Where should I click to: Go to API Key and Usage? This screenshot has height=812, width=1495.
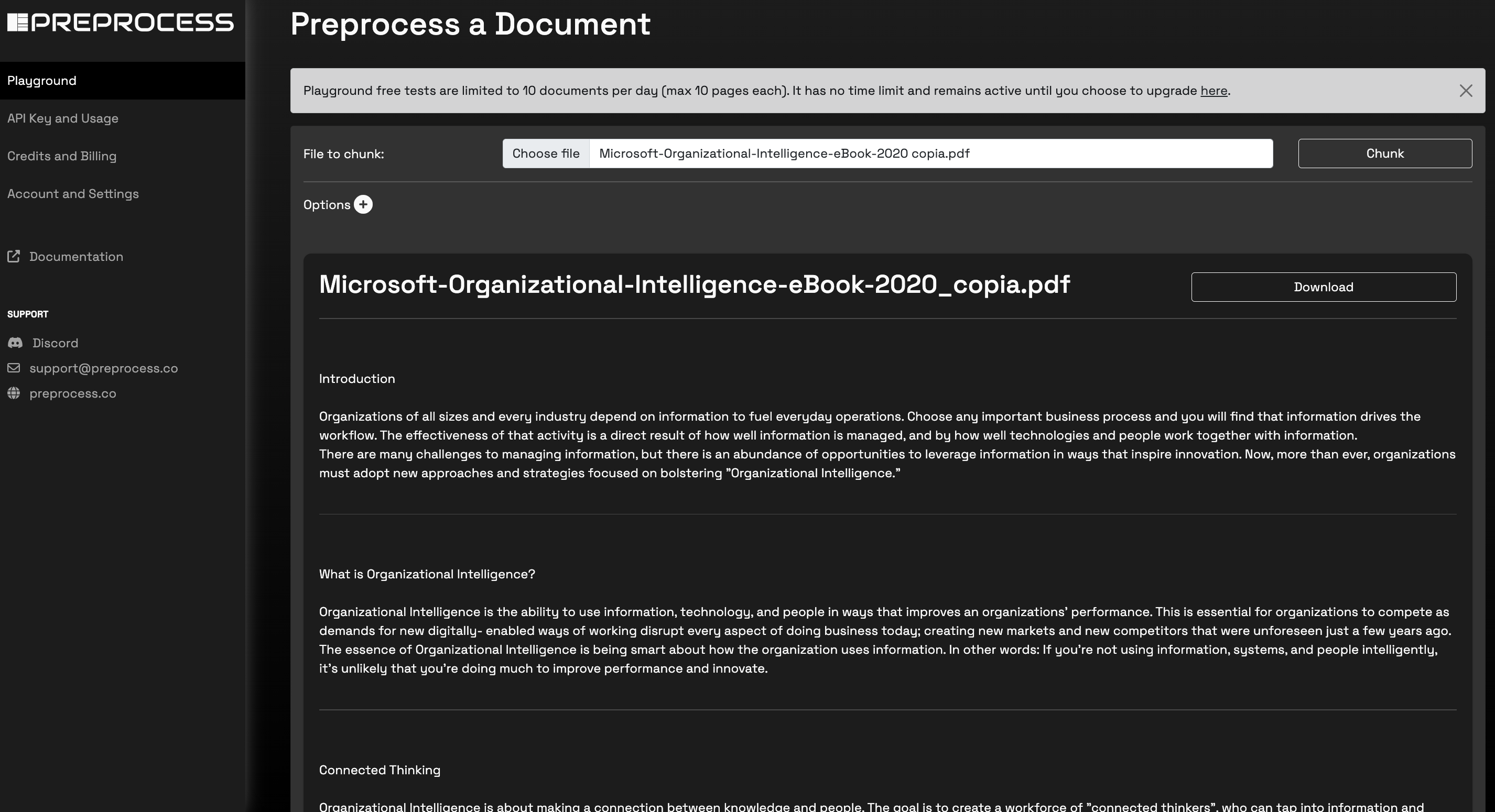(x=63, y=118)
